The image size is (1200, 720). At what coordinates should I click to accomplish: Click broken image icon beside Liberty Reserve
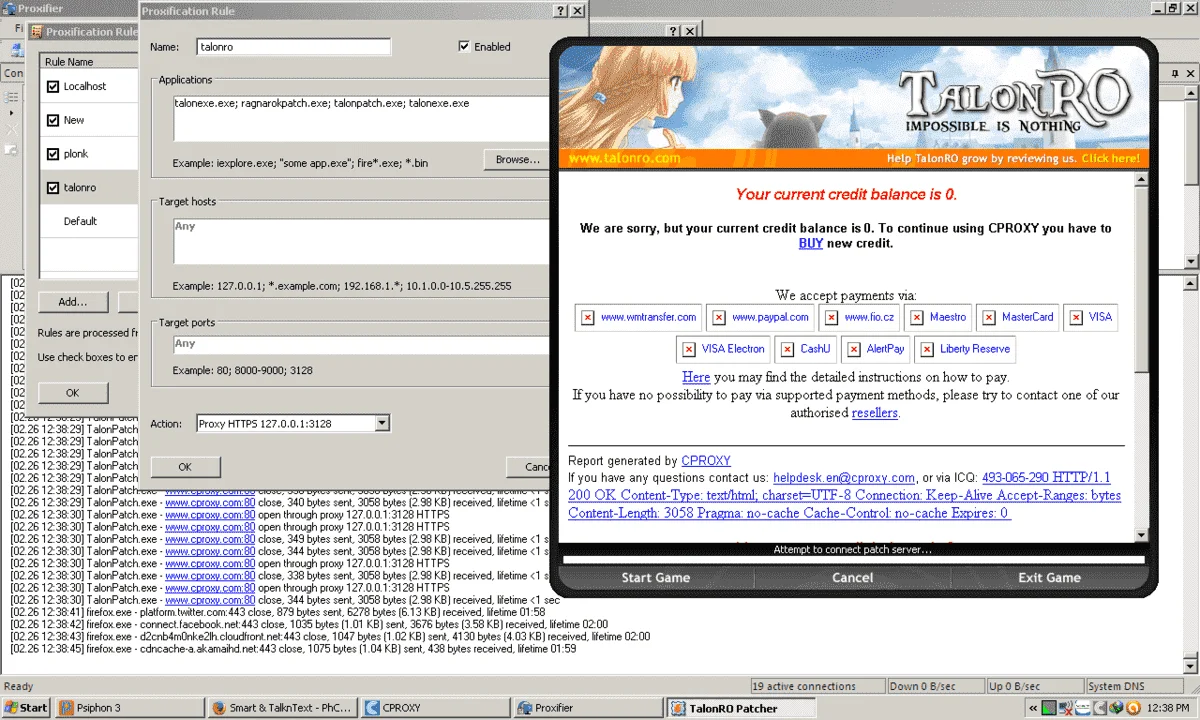926,349
